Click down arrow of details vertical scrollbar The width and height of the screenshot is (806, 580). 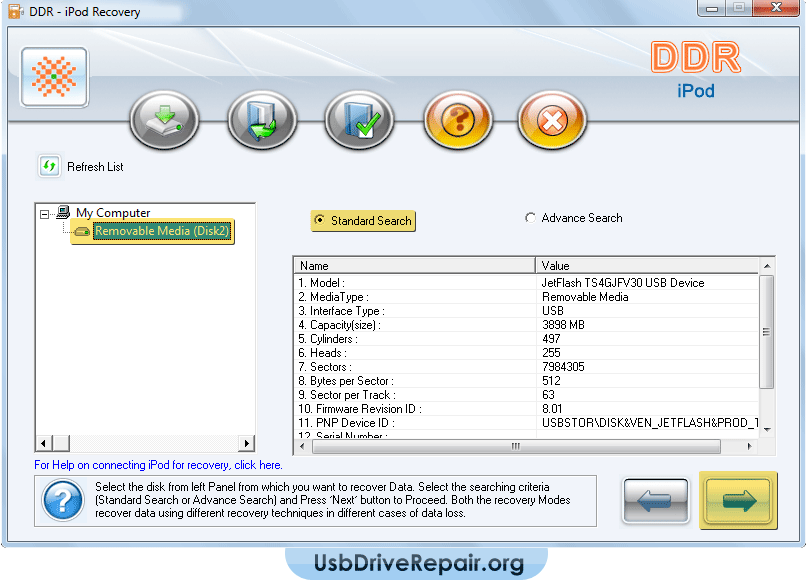pyautogui.click(x=767, y=430)
